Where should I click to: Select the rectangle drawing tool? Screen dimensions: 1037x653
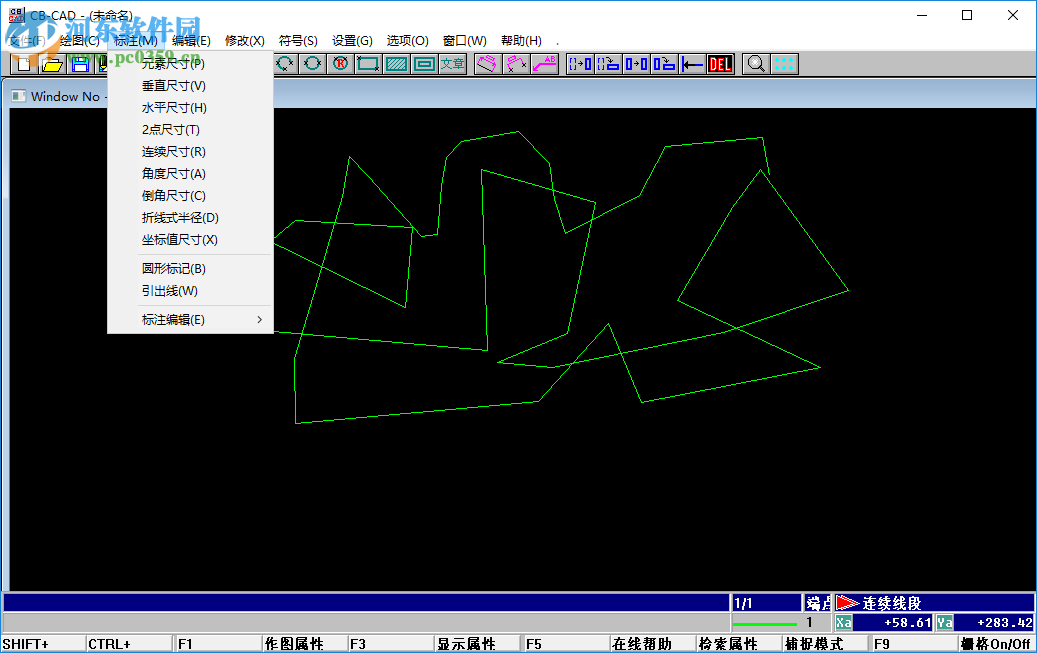click(367, 63)
